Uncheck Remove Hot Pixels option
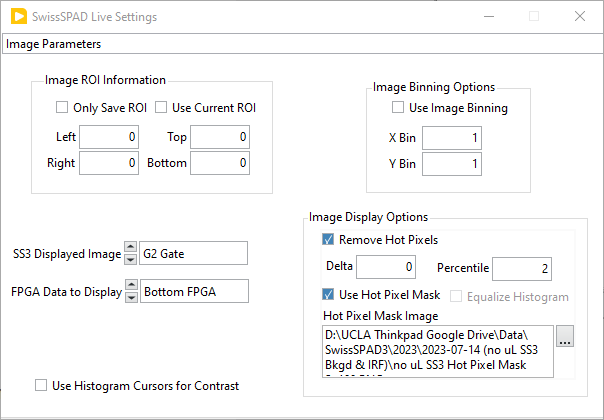Screen dimensions: 604x420 [328, 239]
